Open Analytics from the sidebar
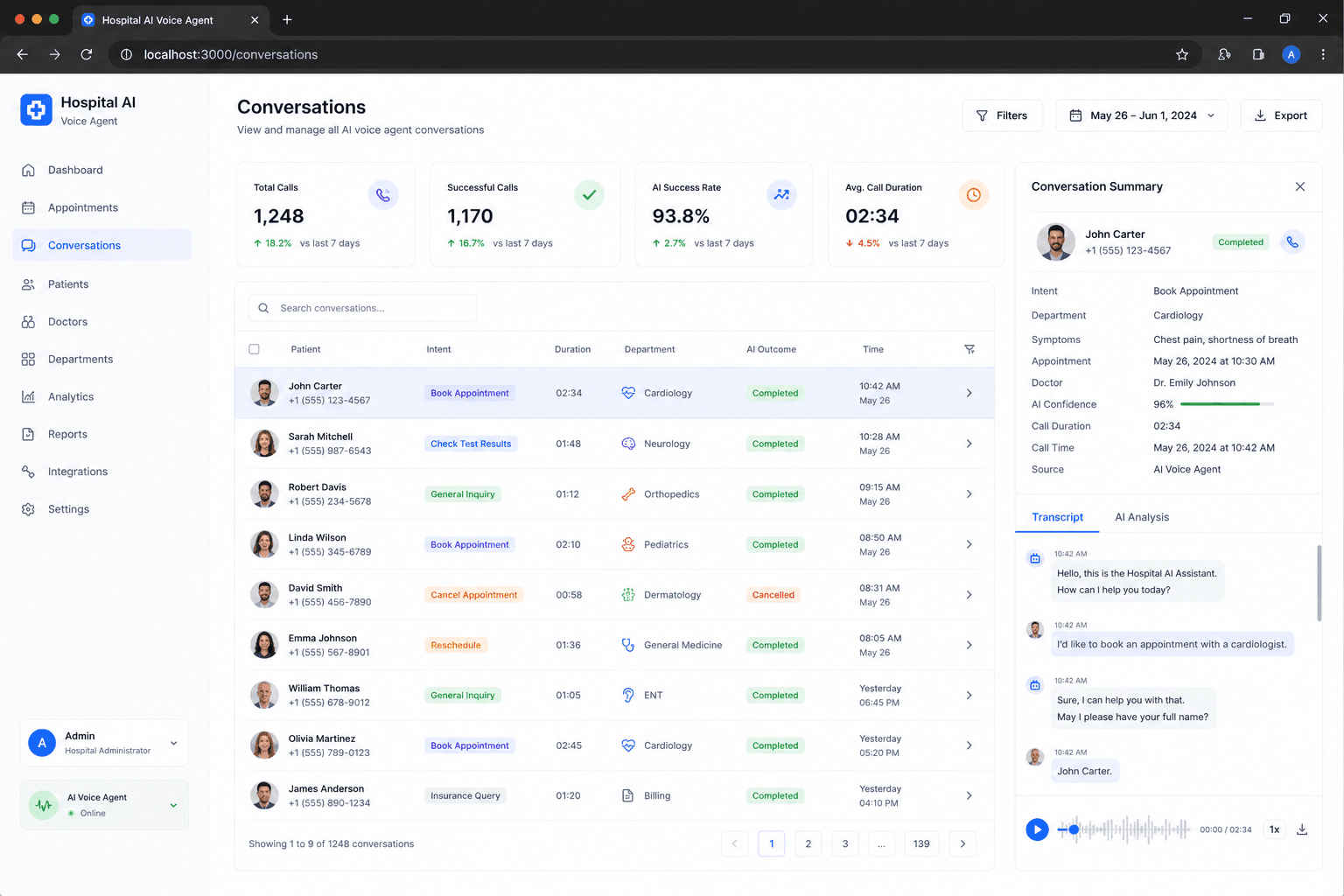The width and height of the screenshot is (1344, 896). tap(101, 396)
